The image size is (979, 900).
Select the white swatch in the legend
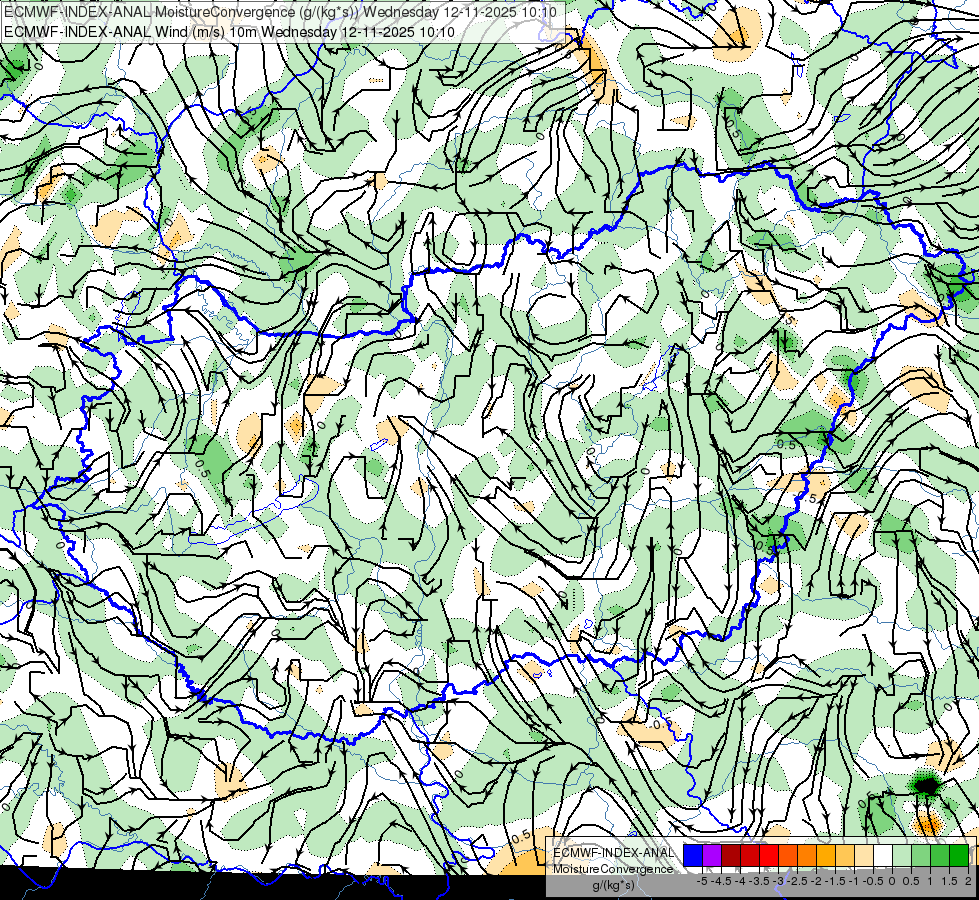883,856
